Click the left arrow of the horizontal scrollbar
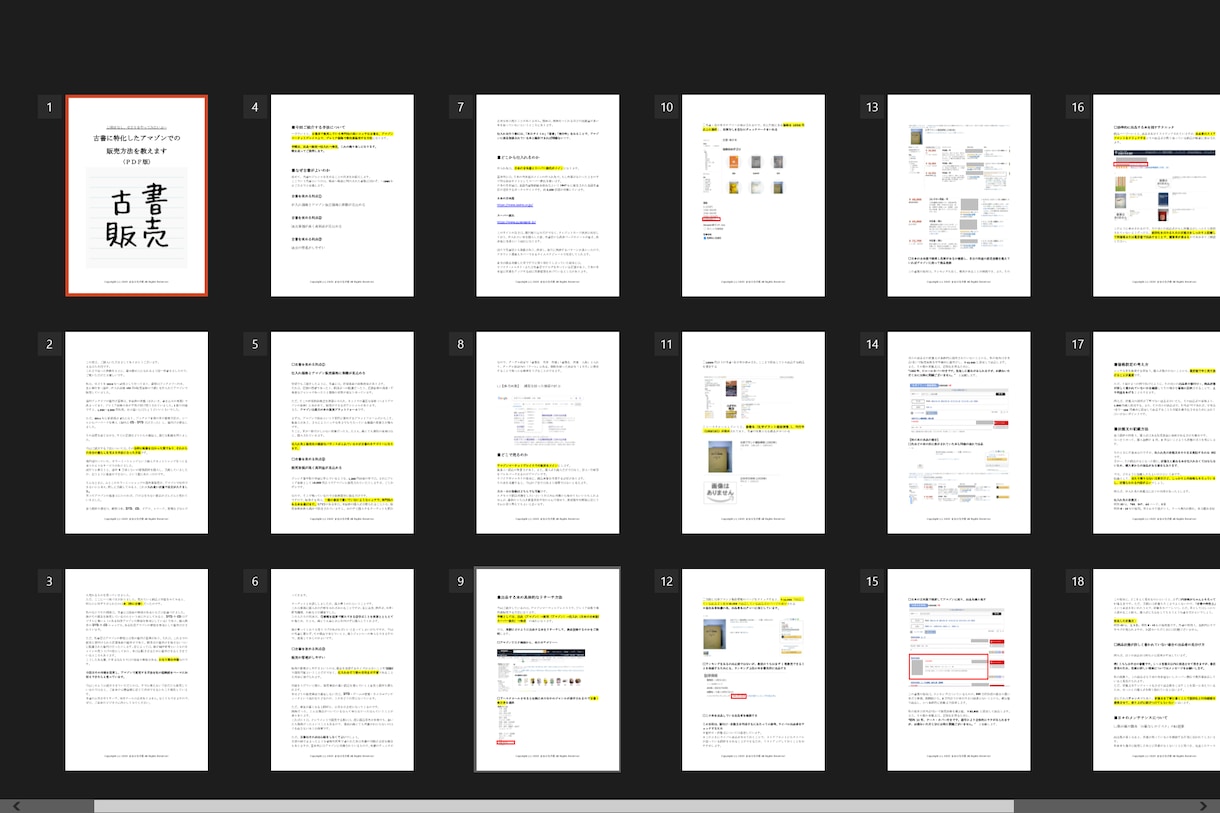 [x=16, y=806]
